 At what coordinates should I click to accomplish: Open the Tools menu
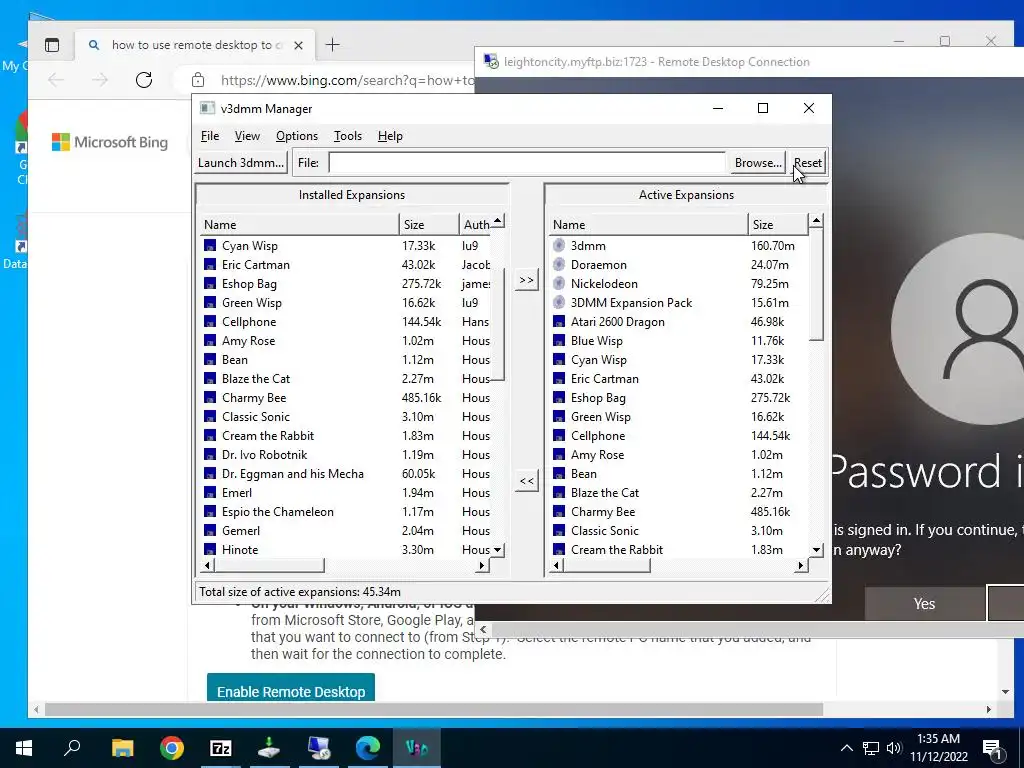[x=347, y=136]
